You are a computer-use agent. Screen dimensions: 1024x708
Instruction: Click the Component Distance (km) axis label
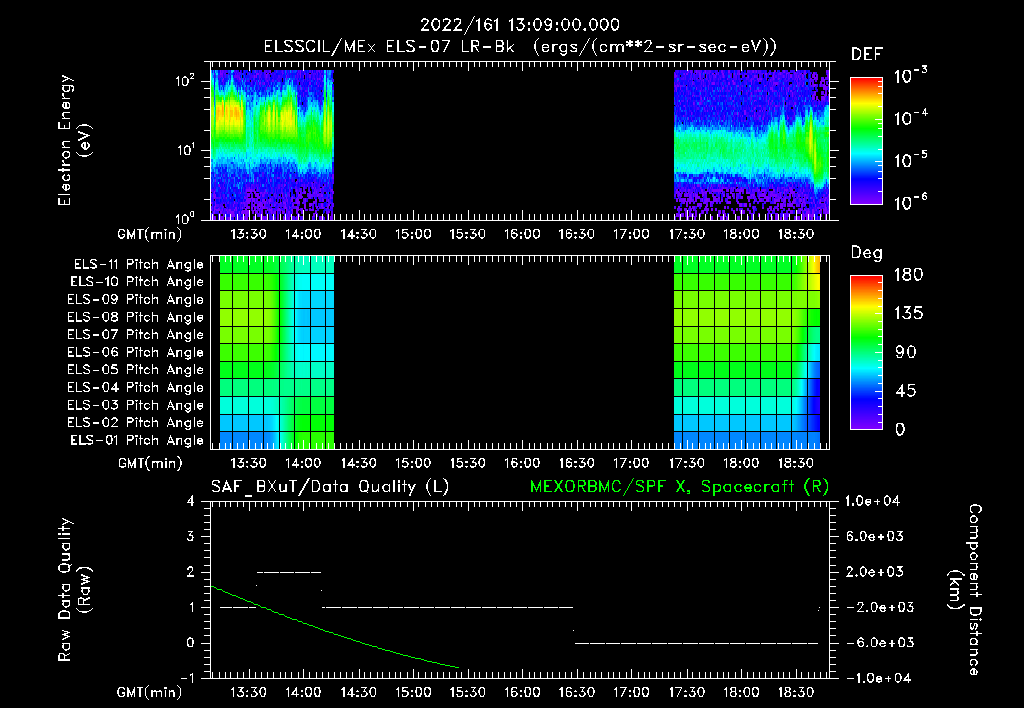(965, 590)
